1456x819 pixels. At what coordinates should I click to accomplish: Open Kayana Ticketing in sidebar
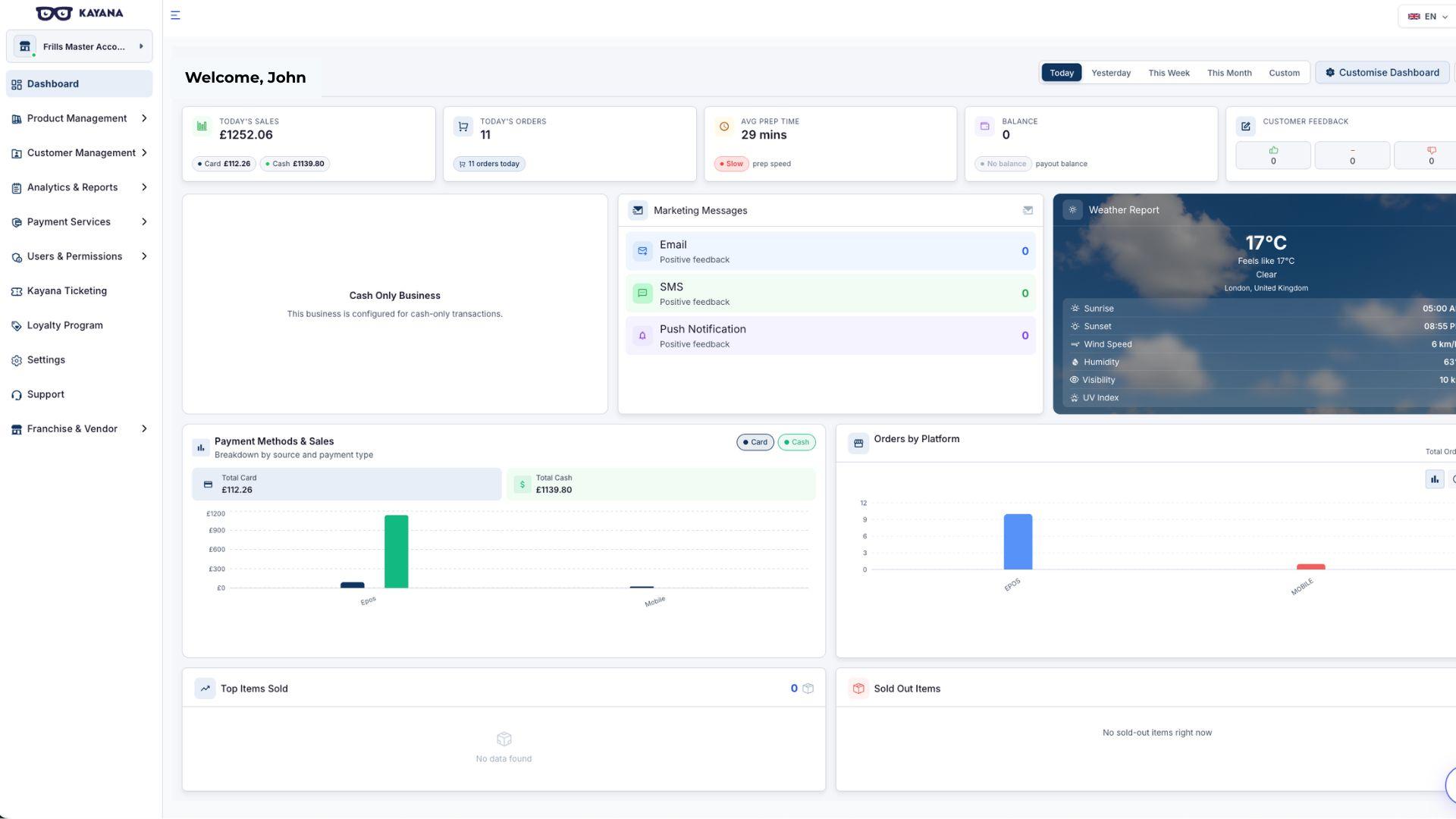pos(79,291)
